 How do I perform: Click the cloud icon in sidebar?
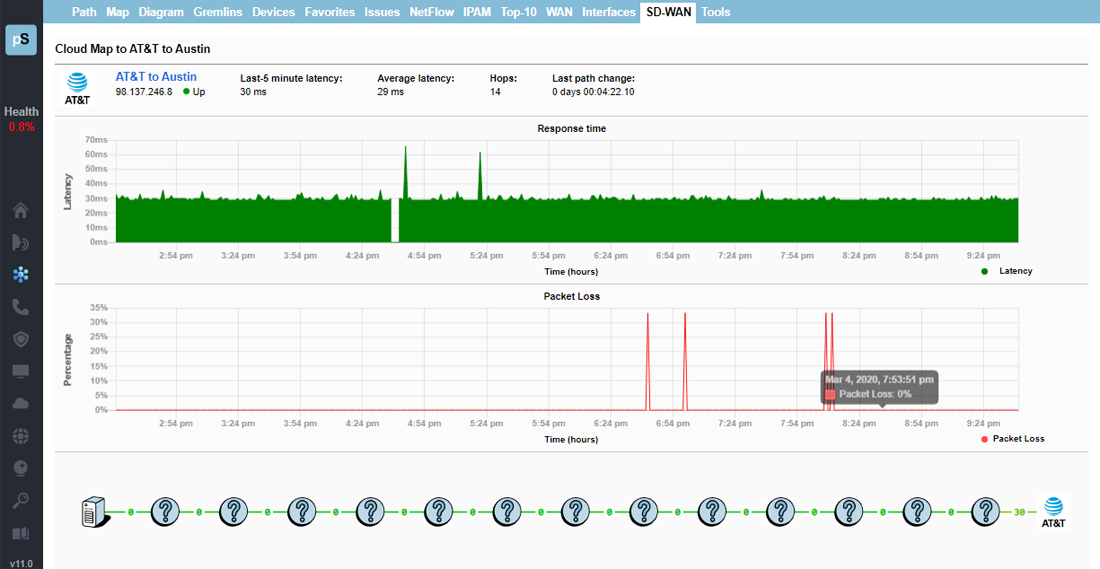[x=21, y=403]
